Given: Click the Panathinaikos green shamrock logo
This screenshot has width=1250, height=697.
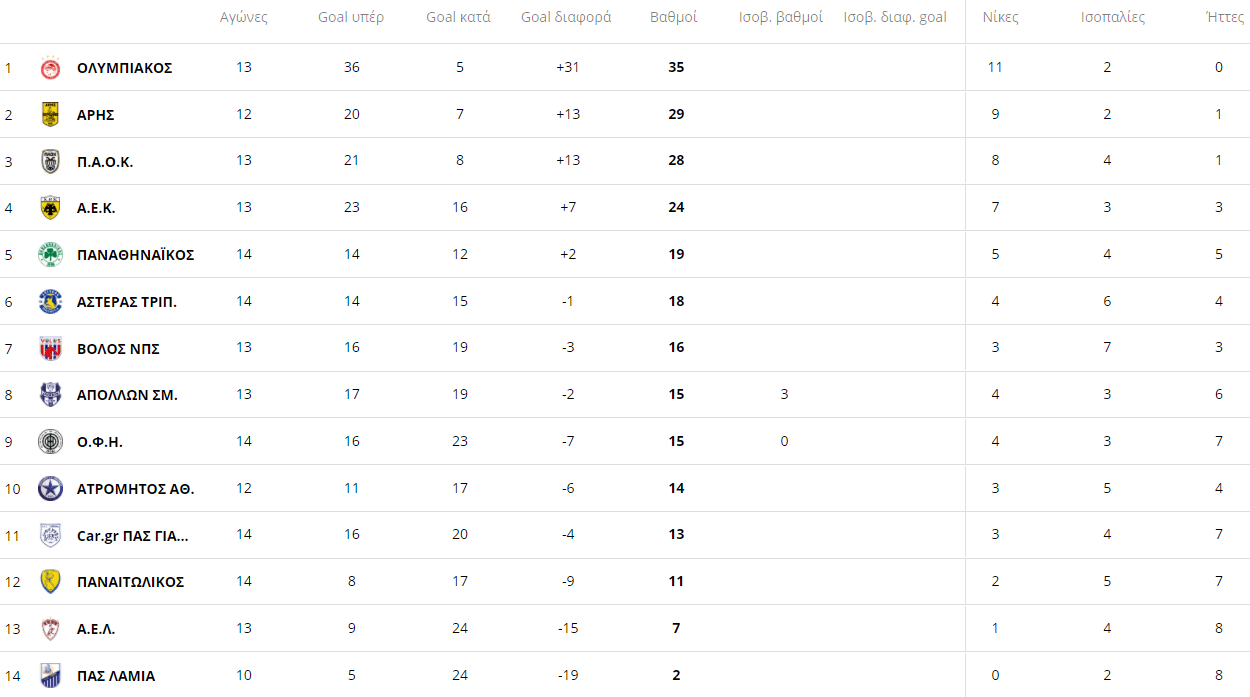Looking at the screenshot, I should [x=50, y=255].
